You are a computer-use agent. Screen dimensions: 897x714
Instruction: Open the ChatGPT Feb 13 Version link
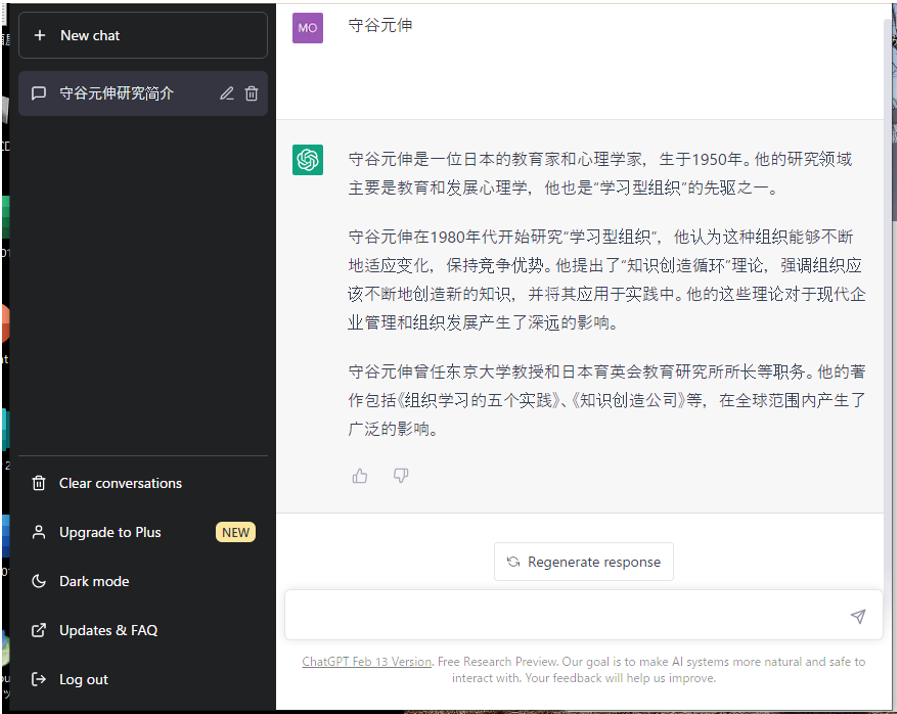[x=367, y=662]
